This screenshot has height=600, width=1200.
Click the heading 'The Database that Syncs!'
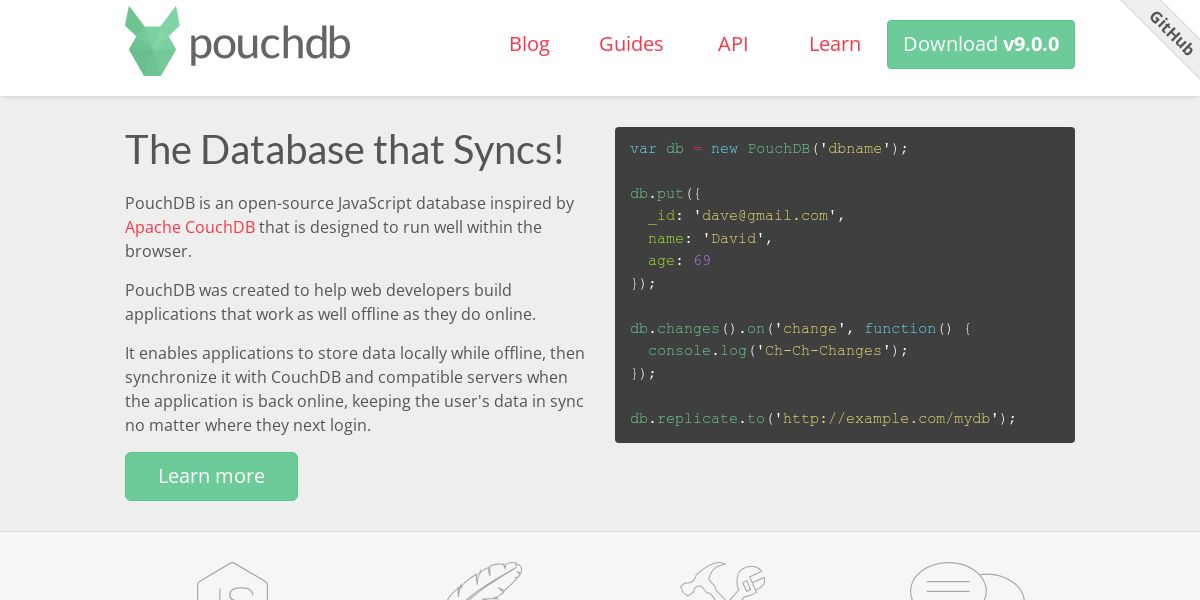(345, 150)
